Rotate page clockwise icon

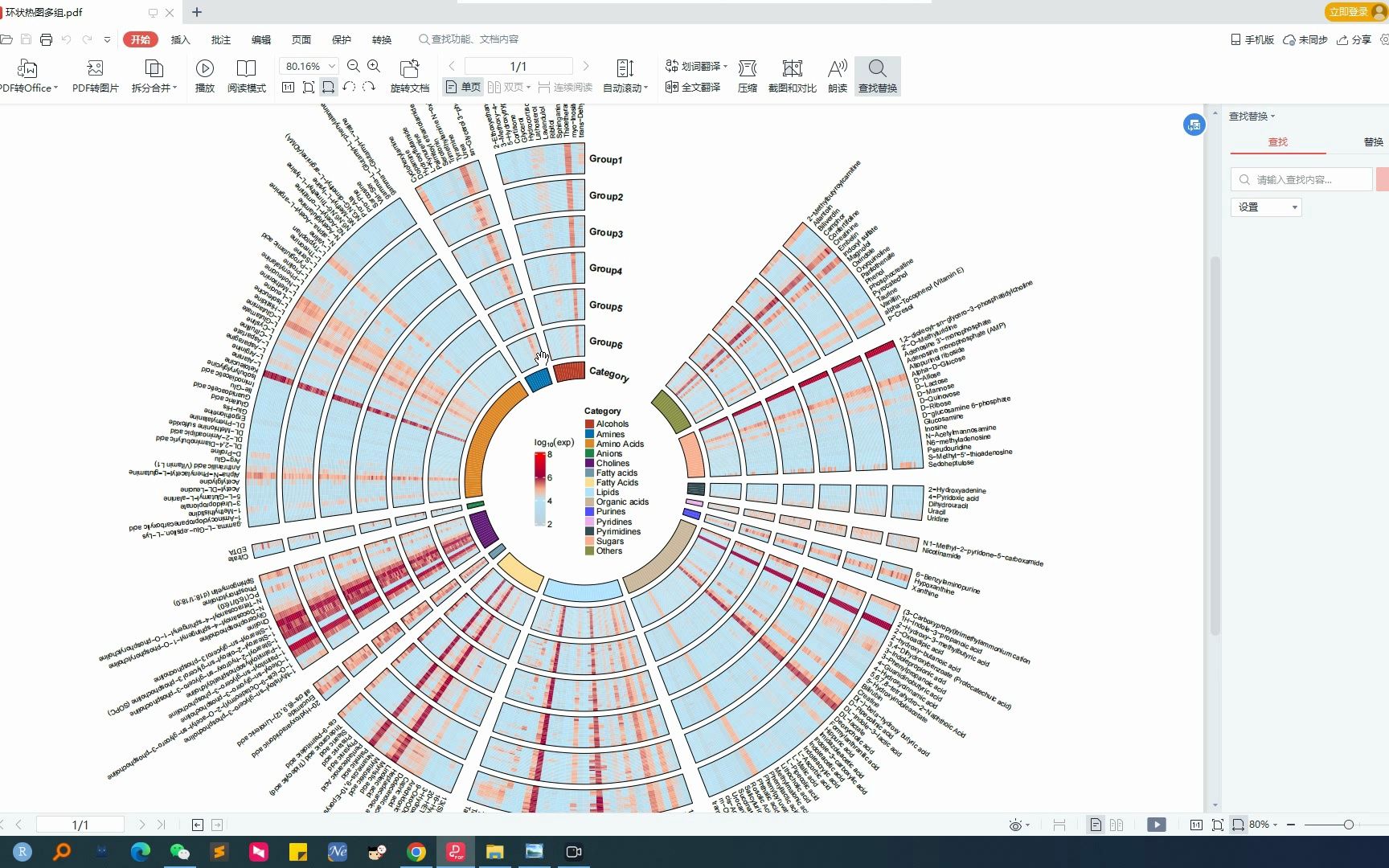pos(369,87)
